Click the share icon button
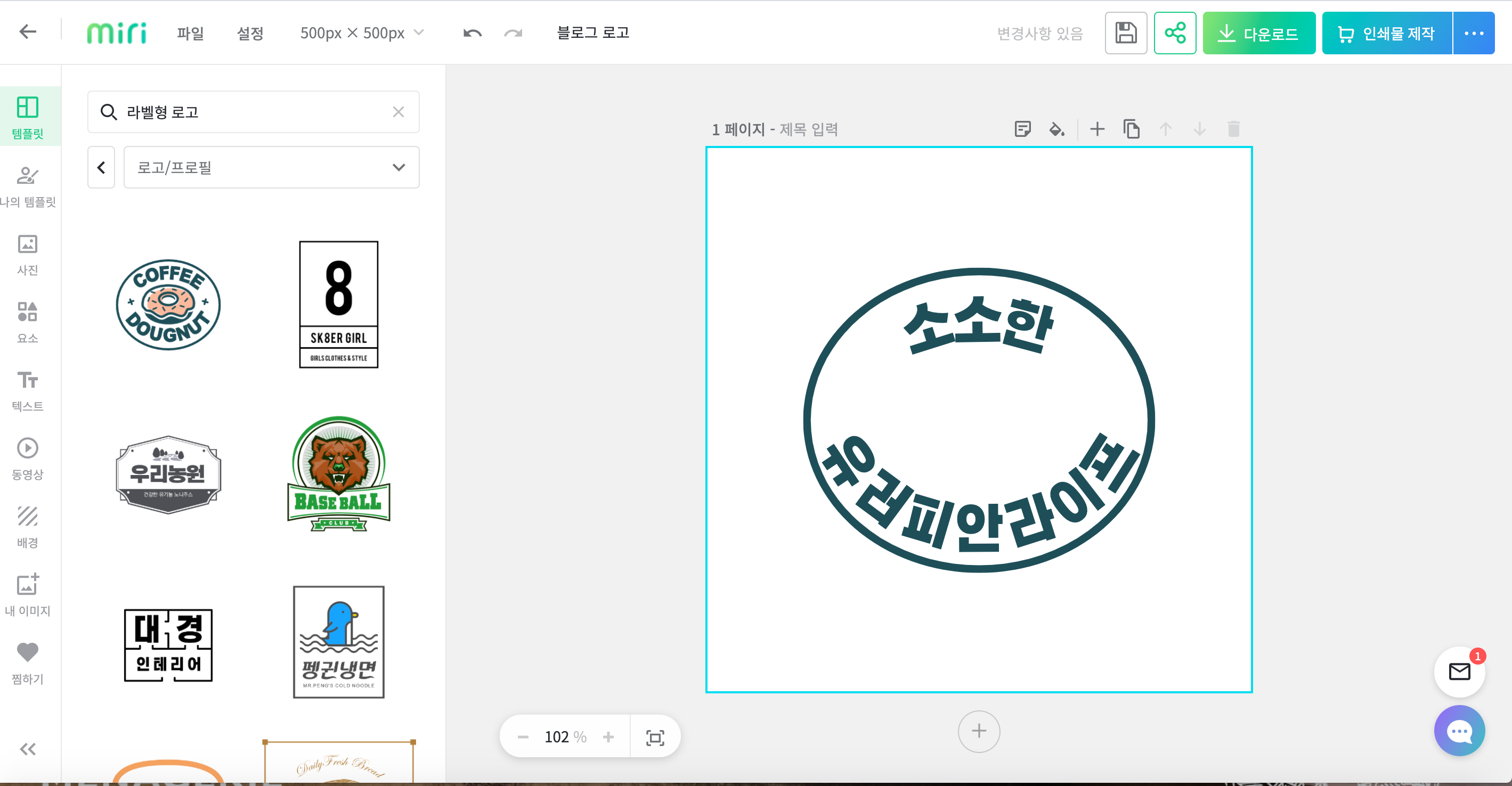1512x786 pixels. [x=1175, y=33]
